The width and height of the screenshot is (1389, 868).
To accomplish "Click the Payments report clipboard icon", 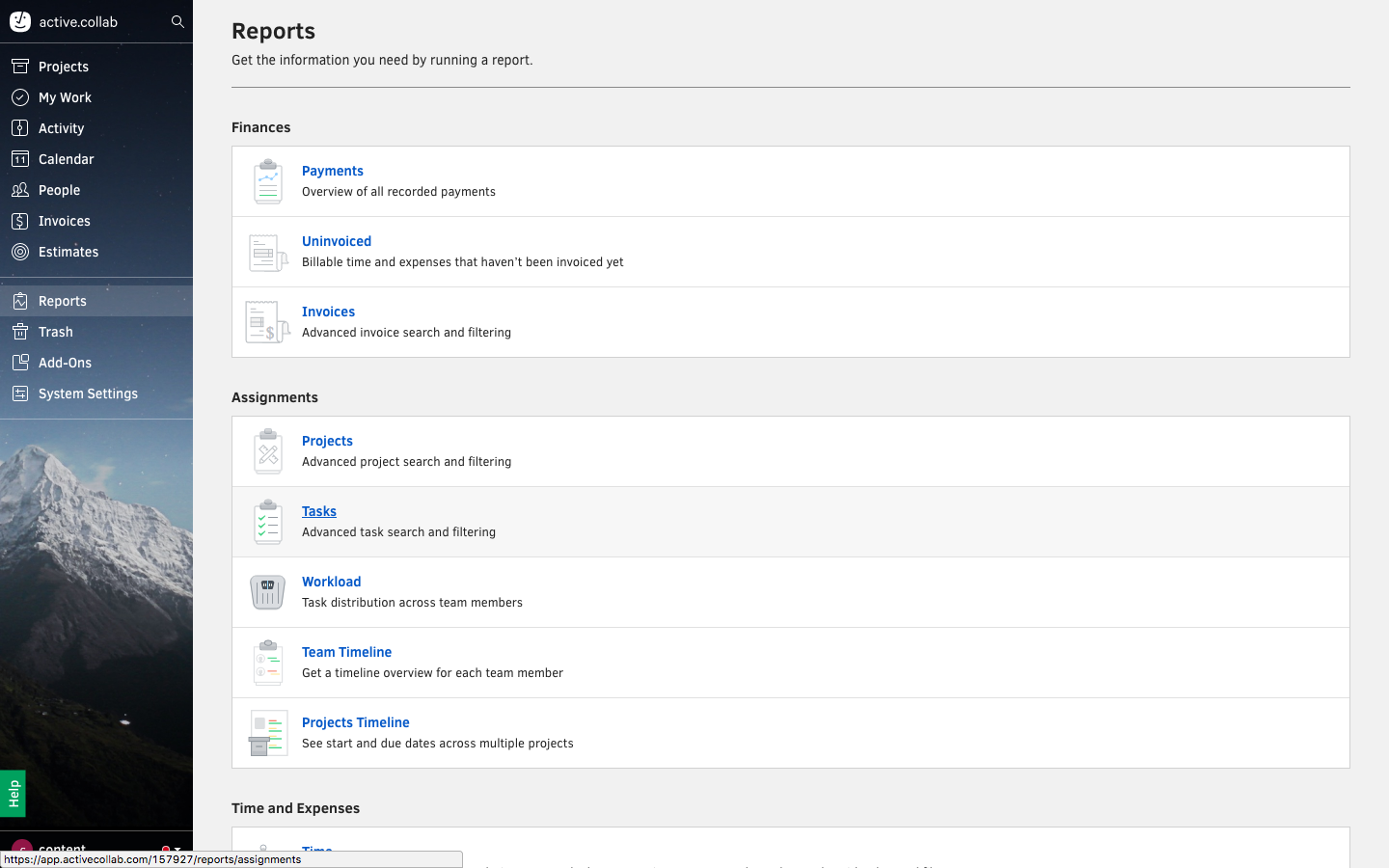I will tap(267, 181).
